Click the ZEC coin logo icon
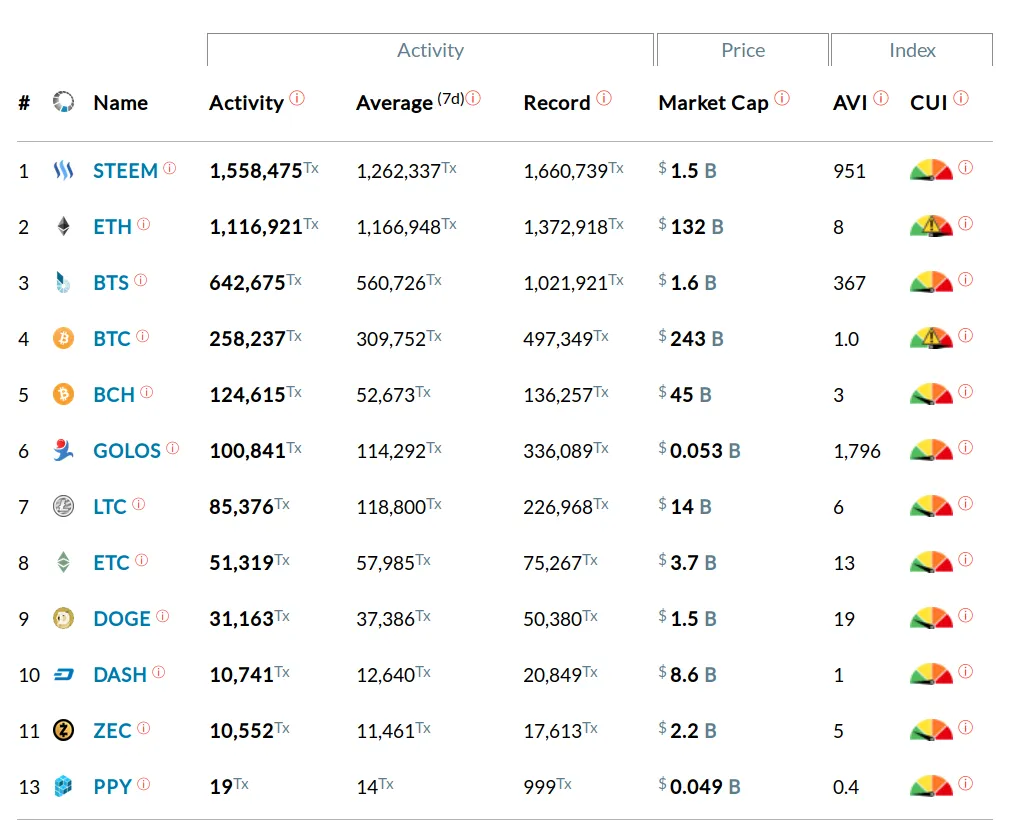1012x829 pixels. tap(63, 730)
